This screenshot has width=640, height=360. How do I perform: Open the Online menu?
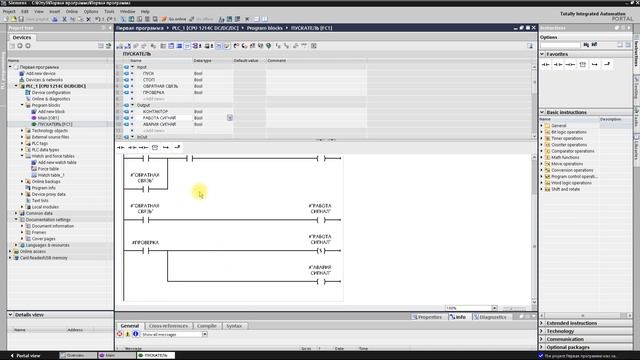coord(72,11)
